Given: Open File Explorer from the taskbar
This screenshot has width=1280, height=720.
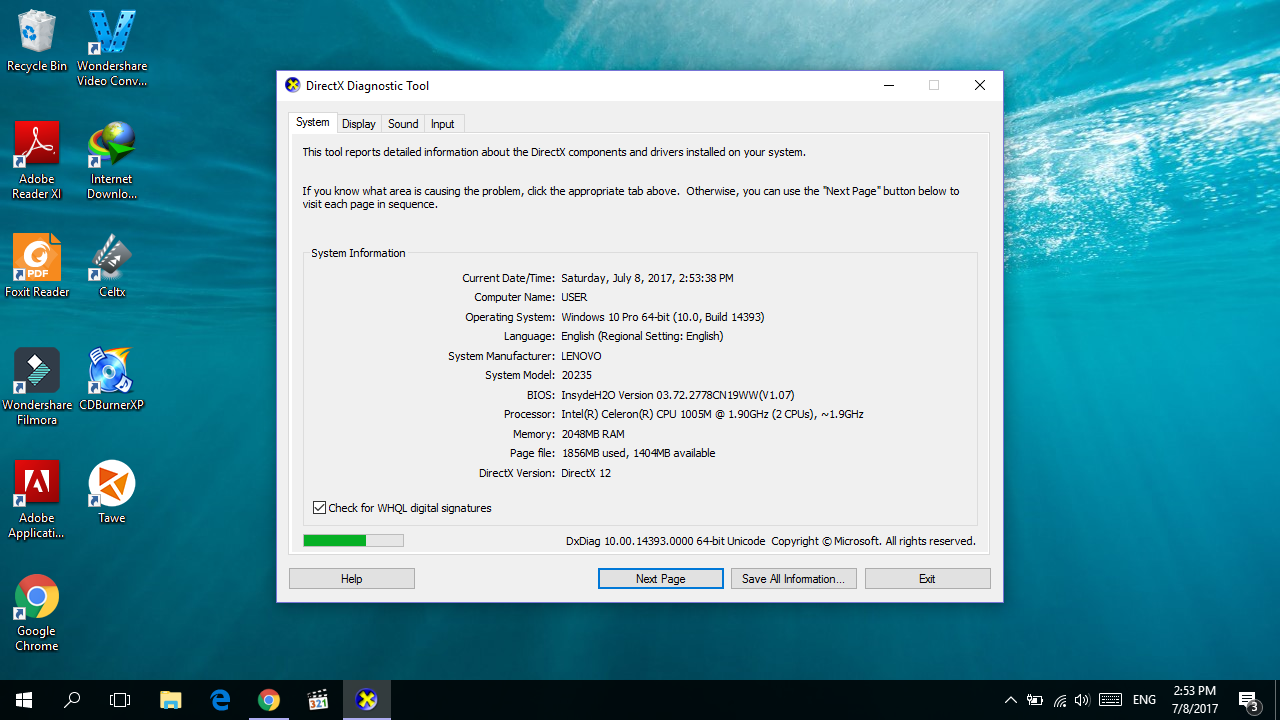Looking at the screenshot, I should click(x=171, y=700).
